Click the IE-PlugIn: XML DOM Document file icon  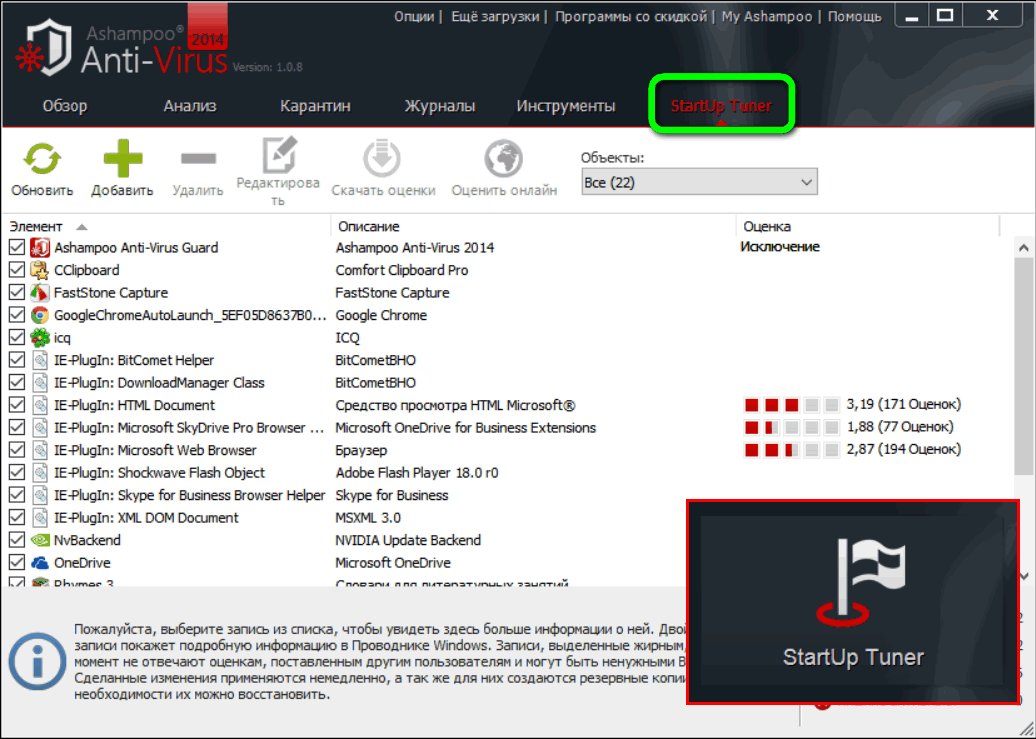click(40, 518)
